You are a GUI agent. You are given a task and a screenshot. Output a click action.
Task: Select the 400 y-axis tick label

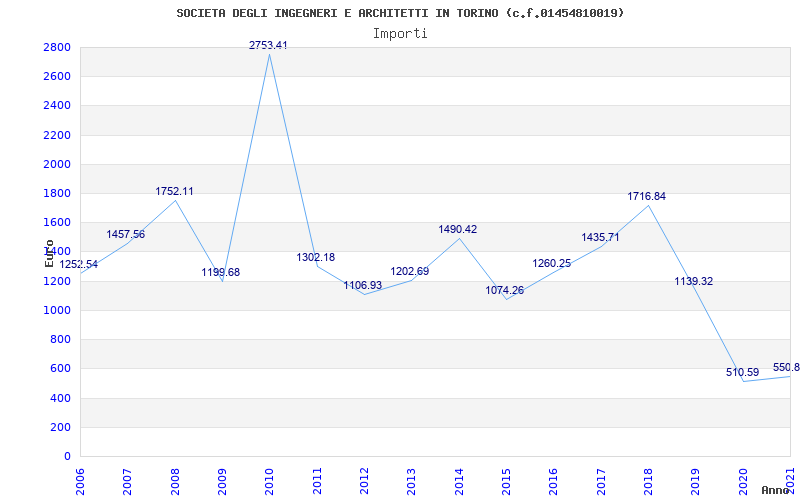pyautogui.click(x=60, y=398)
